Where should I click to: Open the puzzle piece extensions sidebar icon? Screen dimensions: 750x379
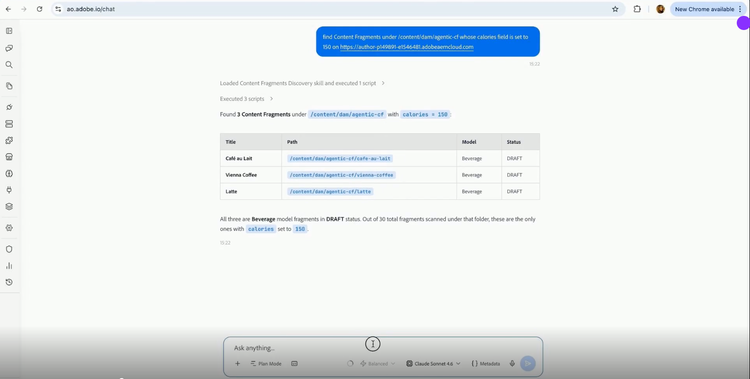[x=9, y=141]
